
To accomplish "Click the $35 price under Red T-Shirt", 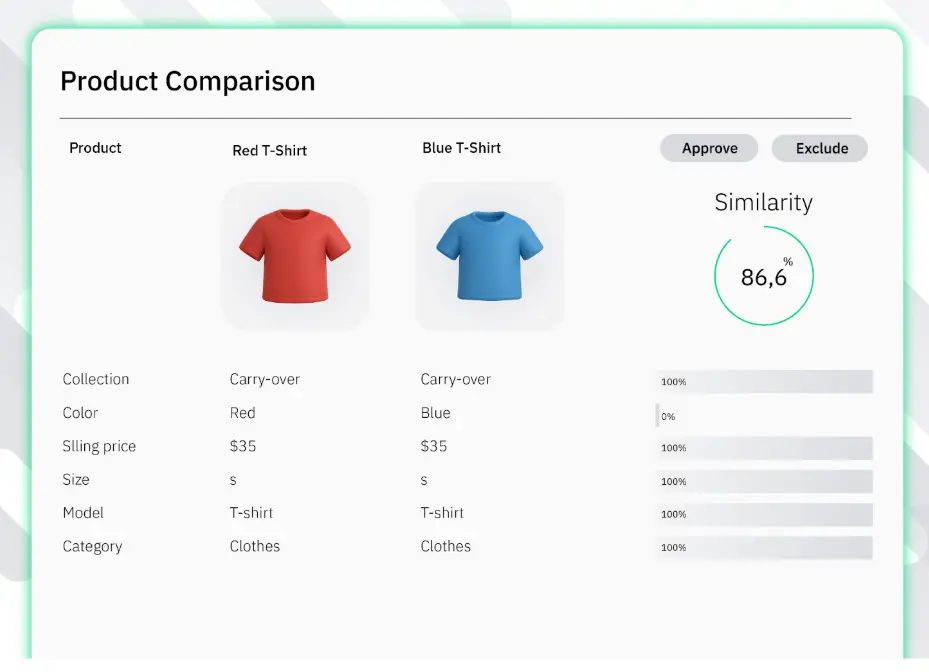I will (x=243, y=446).
